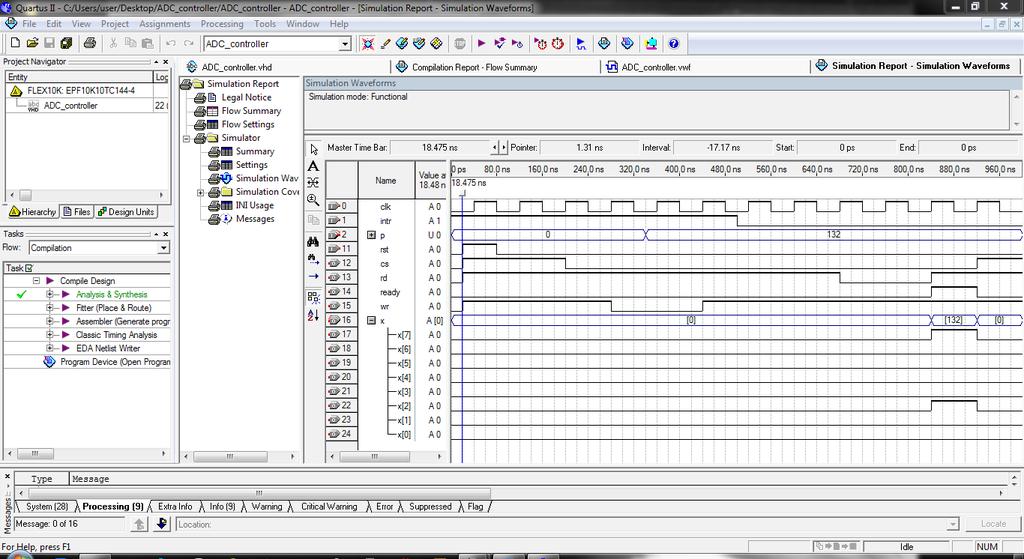The image size is (1024, 559).
Task: Click the Settings icon next to pencil
Action: coord(402,43)
